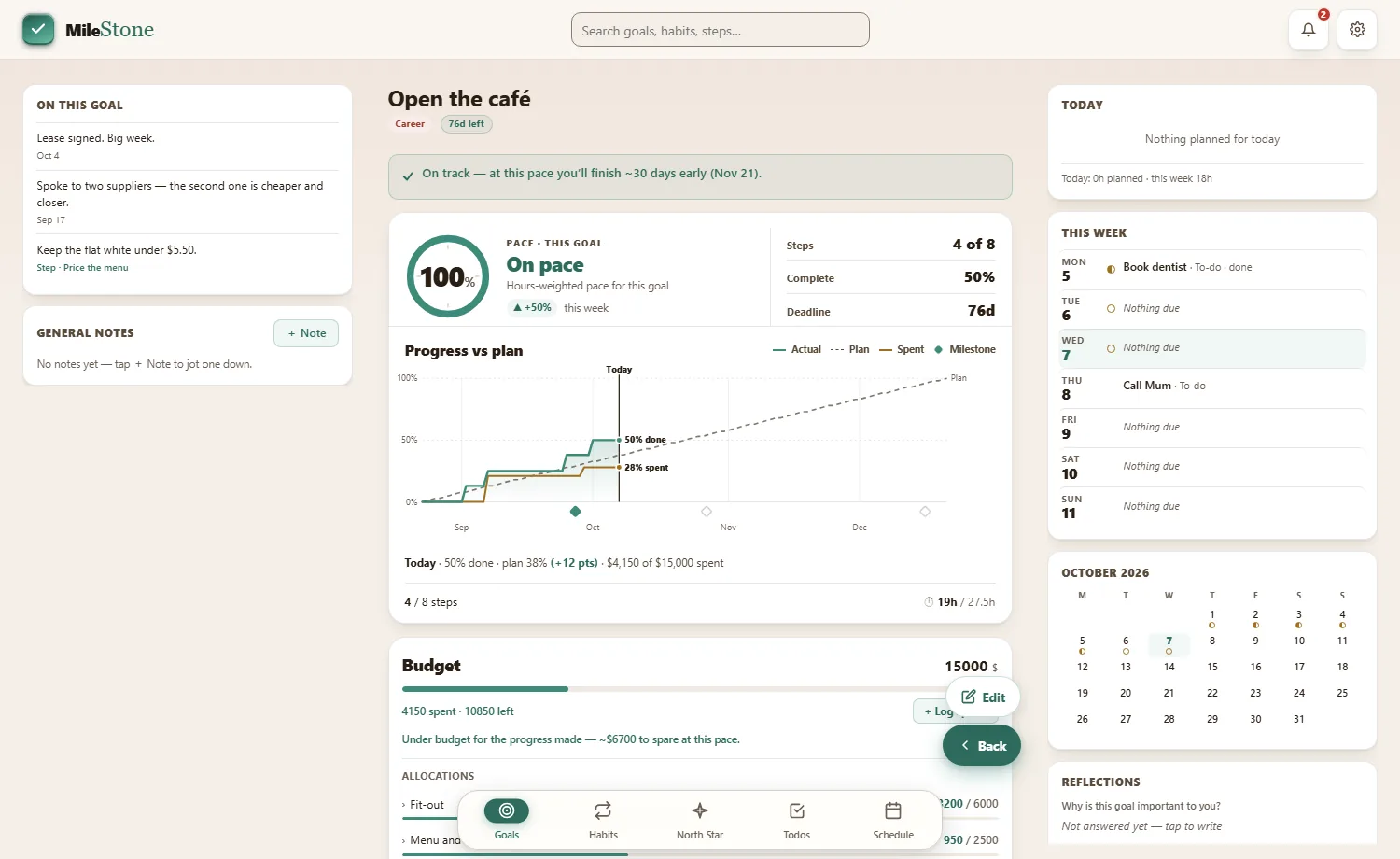
Task: Open the notifications bell
Action: pos(1309,30)
